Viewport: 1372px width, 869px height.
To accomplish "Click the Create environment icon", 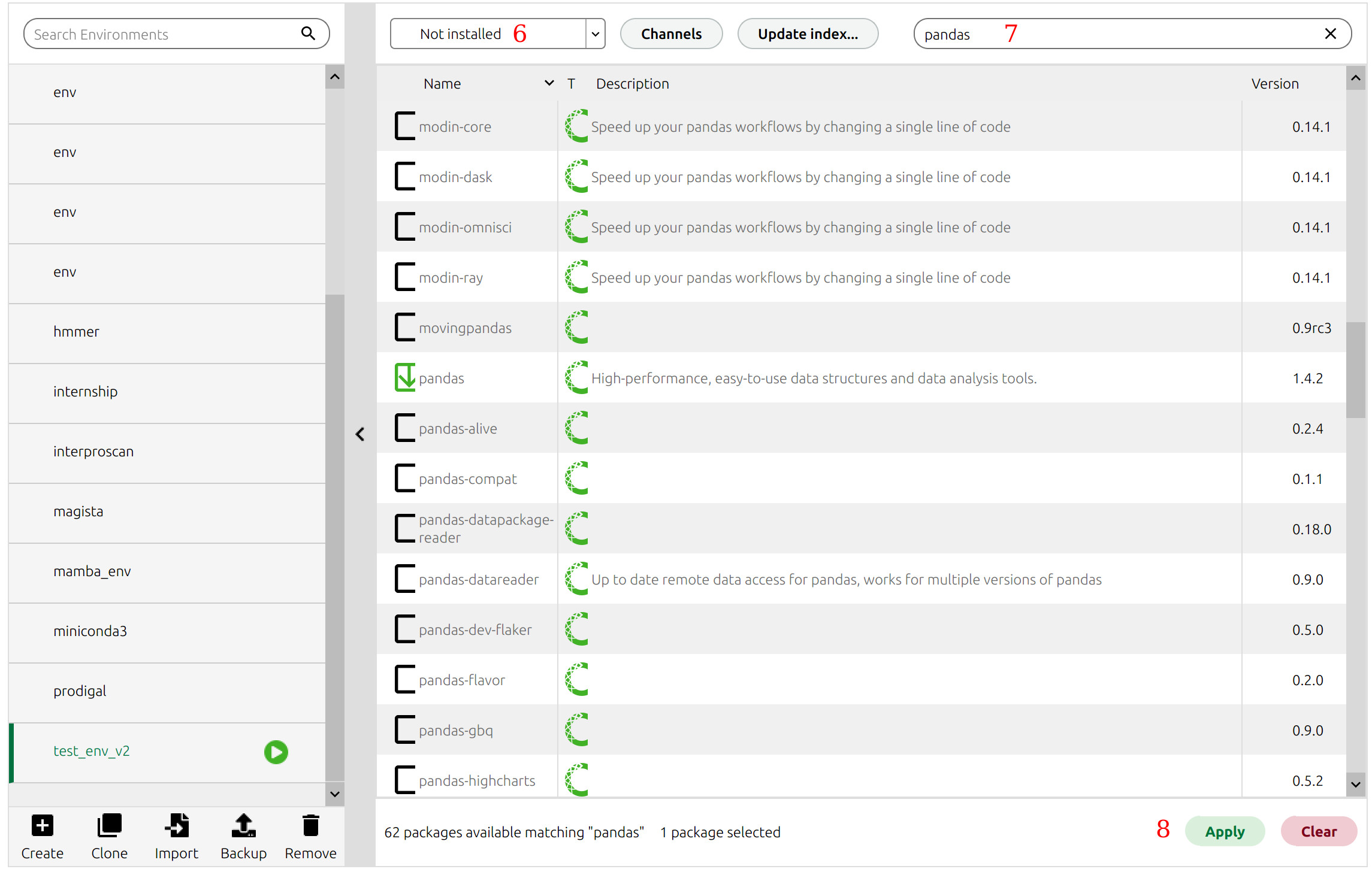I will click(42, 826).
